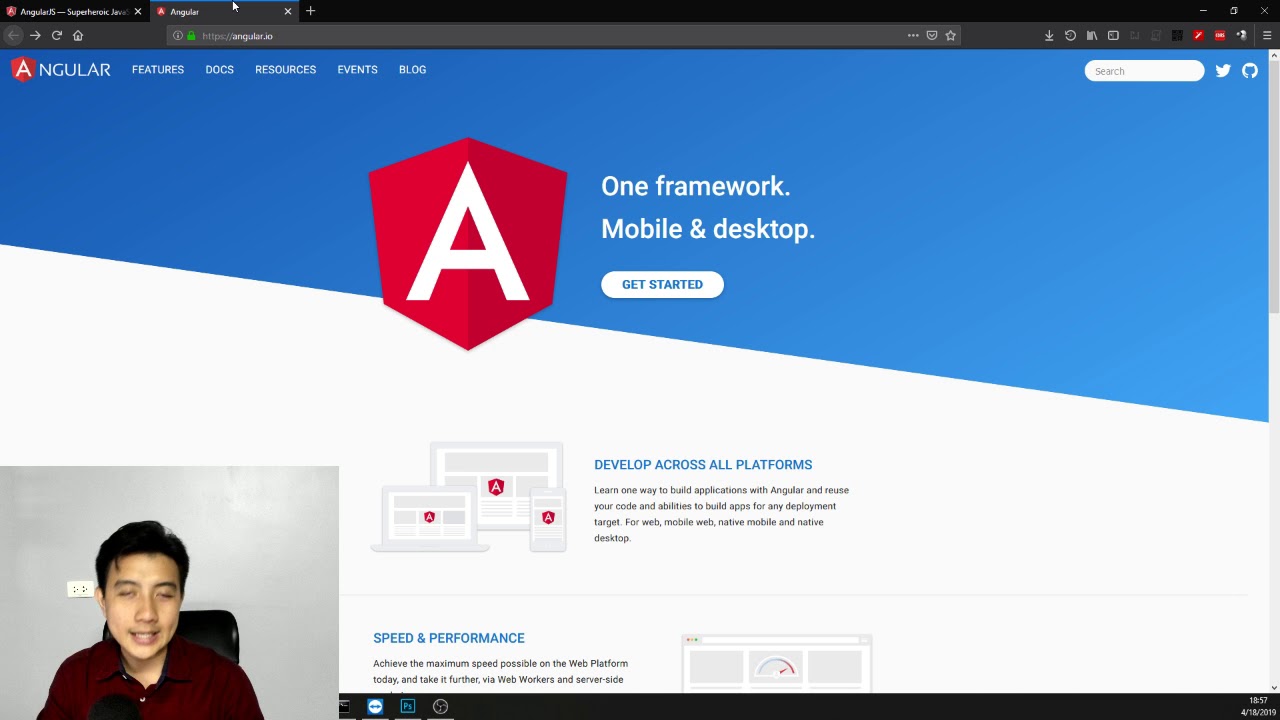This screenshot has height=720, width=1280.
Task: Open browsing history clock icon
Action: pos(1070,35)
